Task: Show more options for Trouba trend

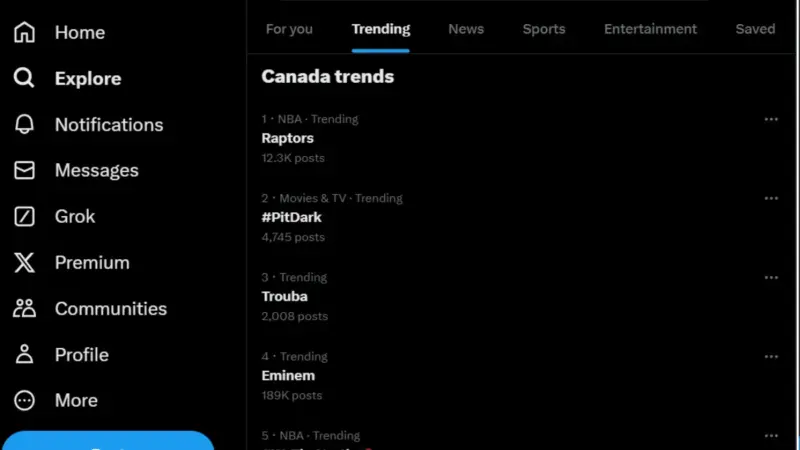Action: [x=771, y=277]
